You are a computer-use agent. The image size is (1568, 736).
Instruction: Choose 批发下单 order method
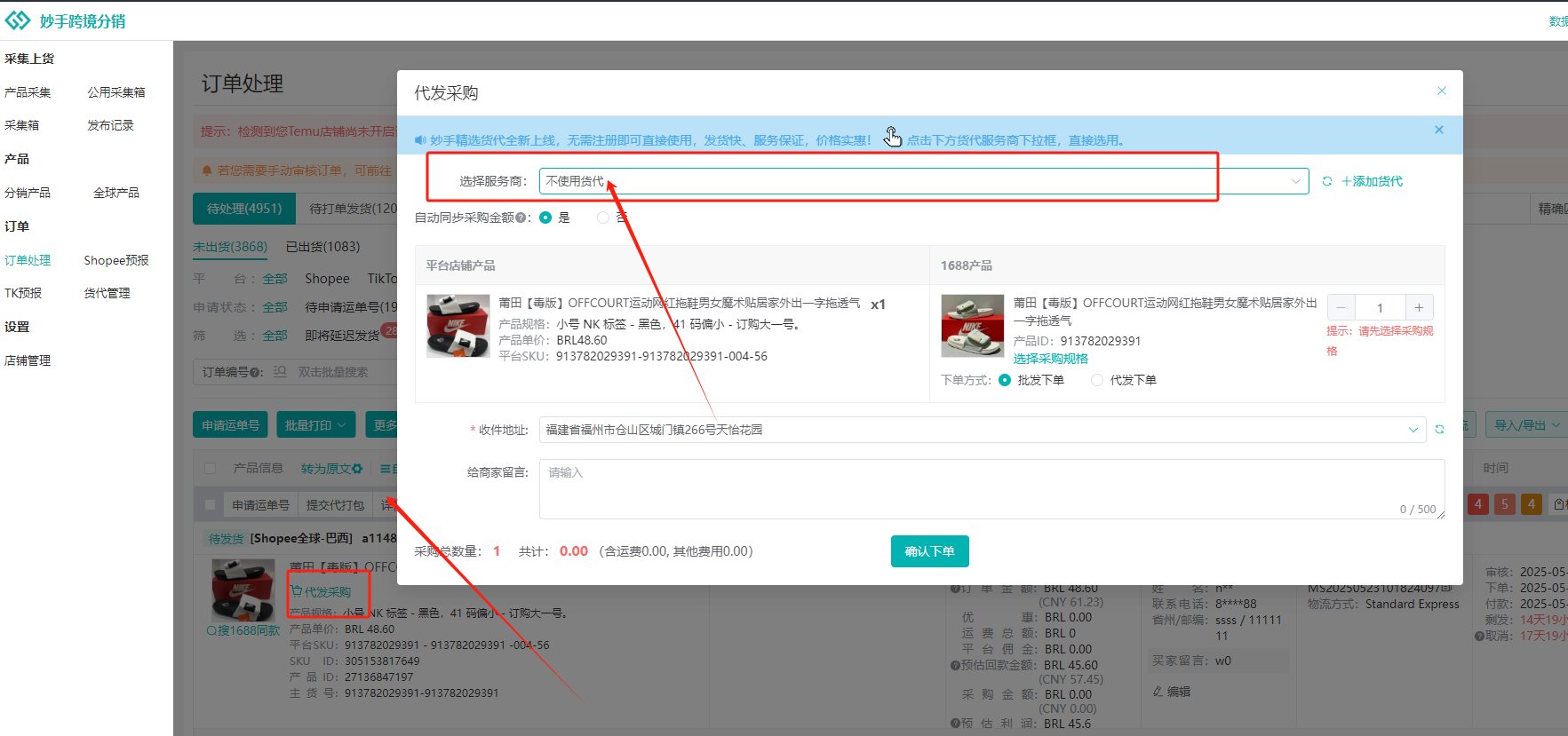[1005, 380]
